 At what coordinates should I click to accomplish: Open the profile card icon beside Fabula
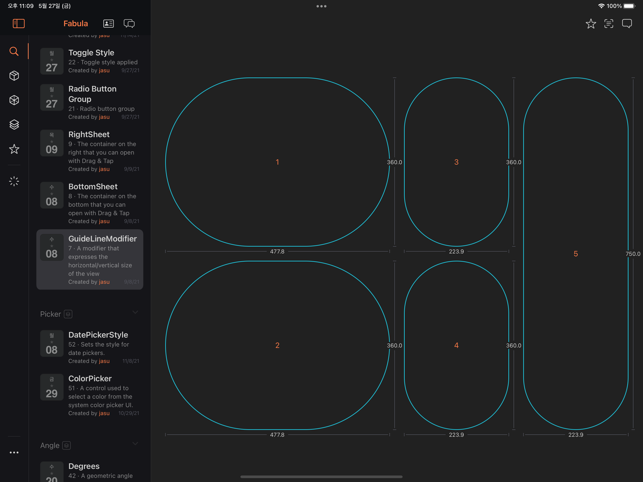tap(108, 23)
